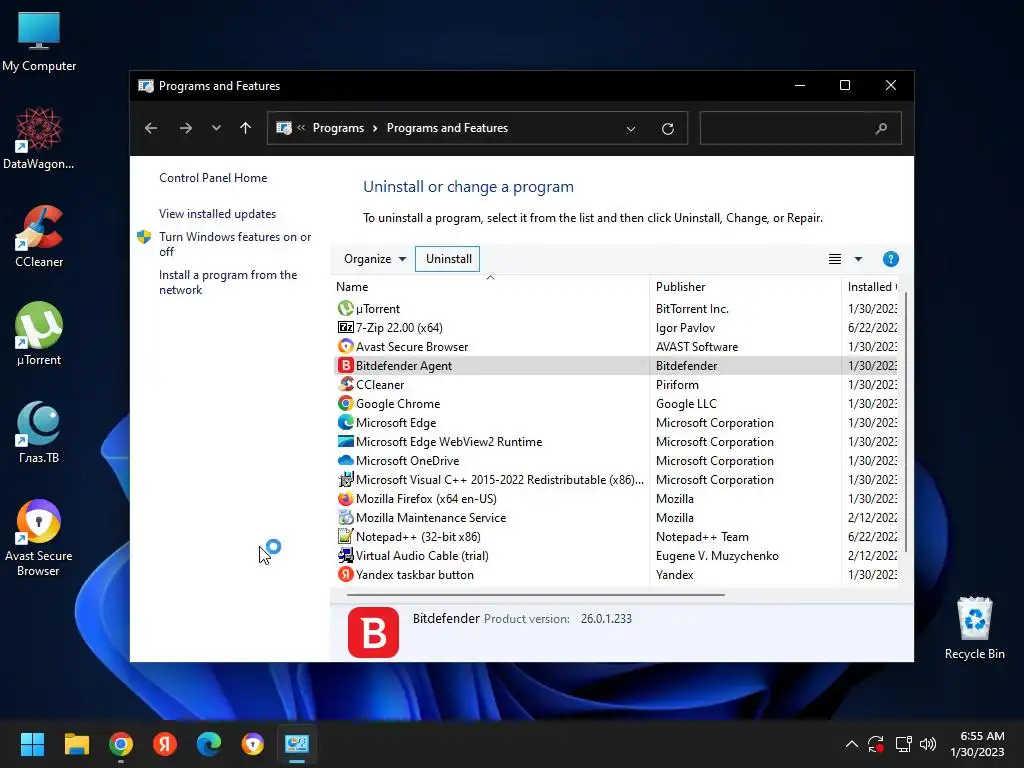Click the Microsoft Edge list icon

tap(345, 422)
